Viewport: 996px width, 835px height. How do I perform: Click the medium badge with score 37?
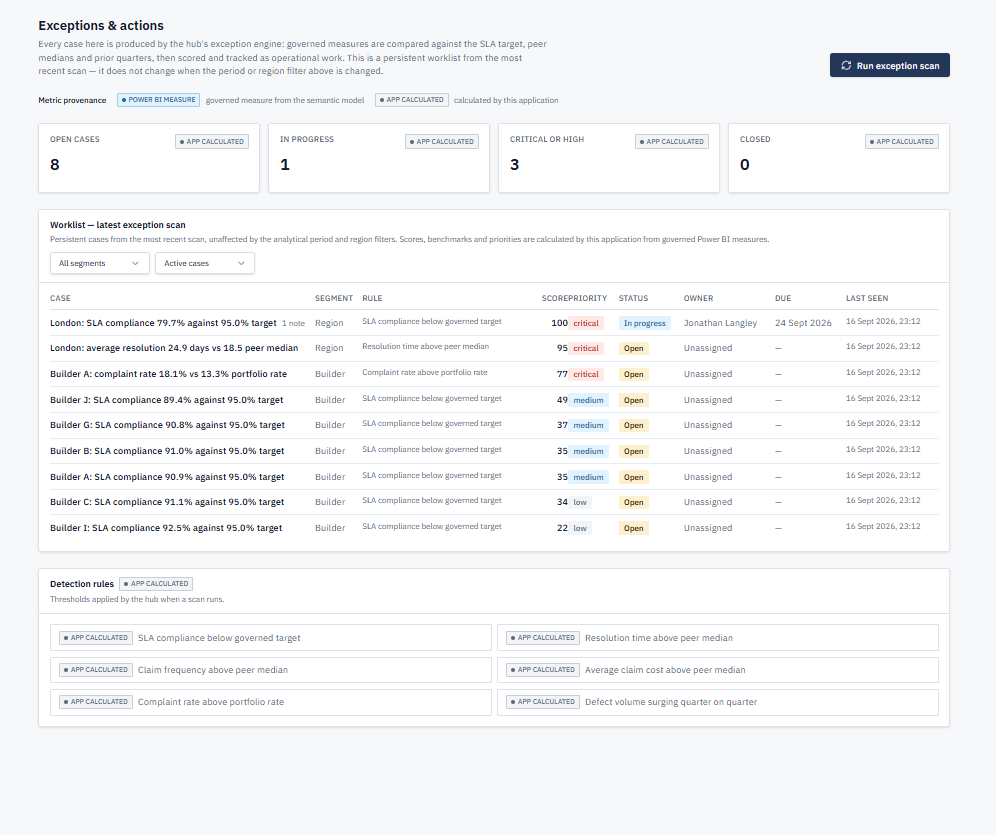pos(588,425)
